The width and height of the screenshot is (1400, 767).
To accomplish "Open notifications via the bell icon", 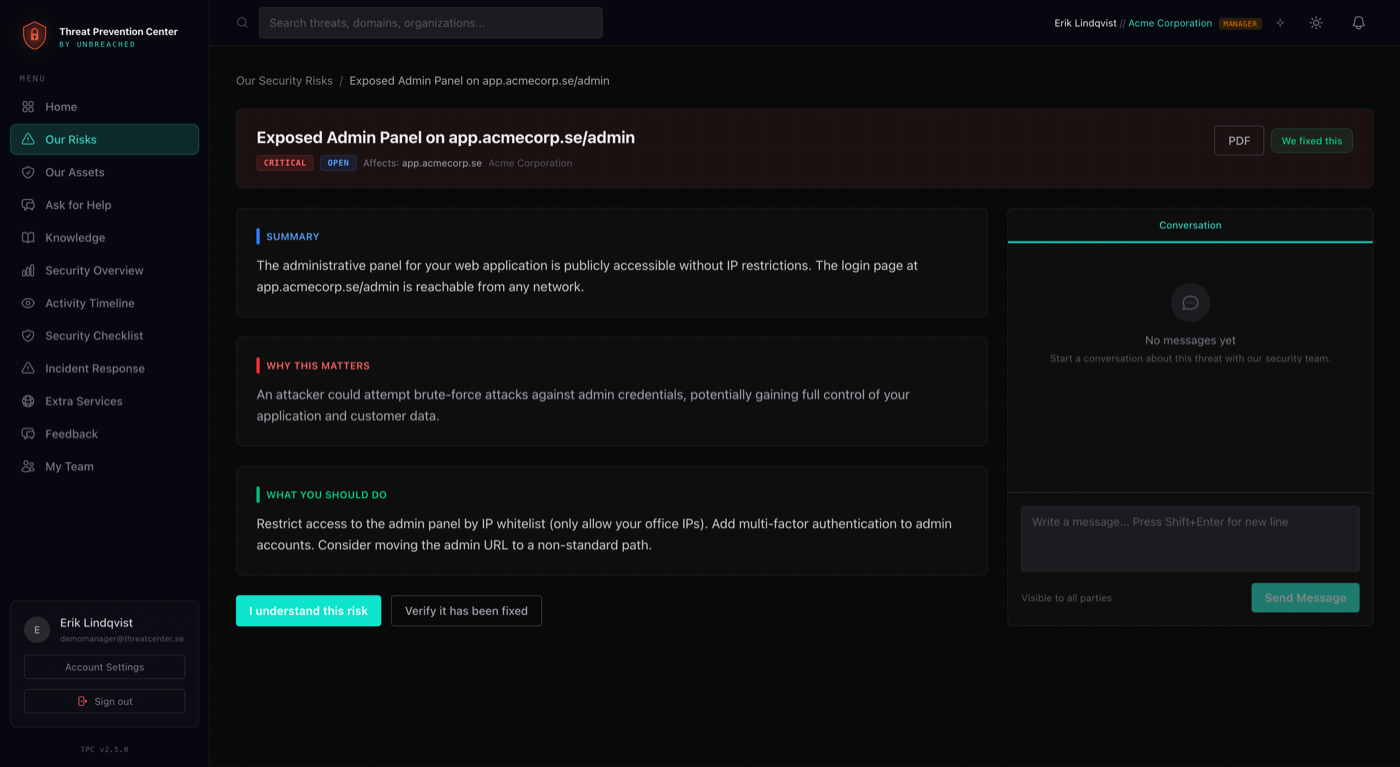I will 1358,22.
